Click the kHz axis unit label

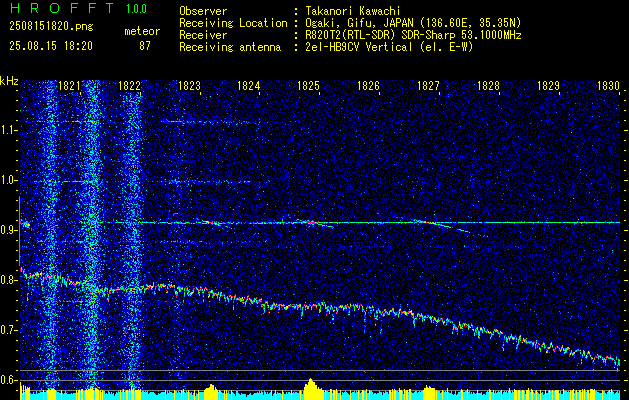pyautogui.click(x=9, y=81)
